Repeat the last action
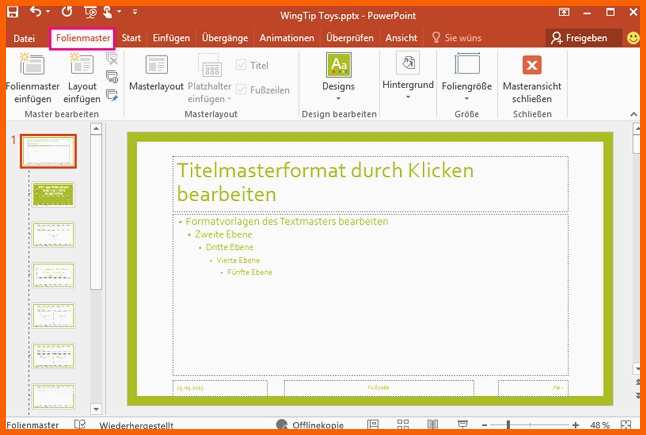The width and height of the screenshot is (646, 435). (67, 12)
